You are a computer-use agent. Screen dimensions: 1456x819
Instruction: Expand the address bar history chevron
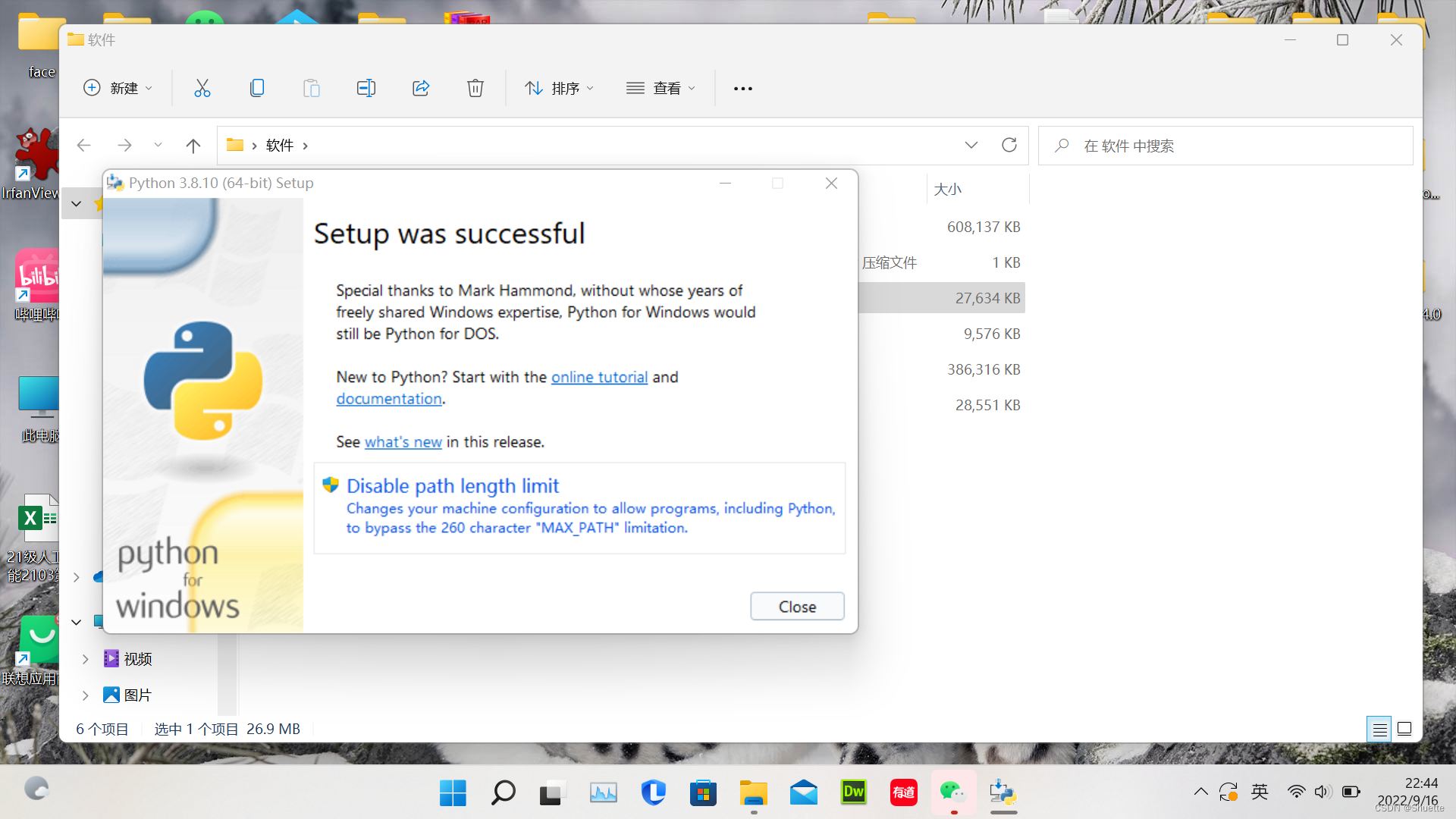pos(971,145)
